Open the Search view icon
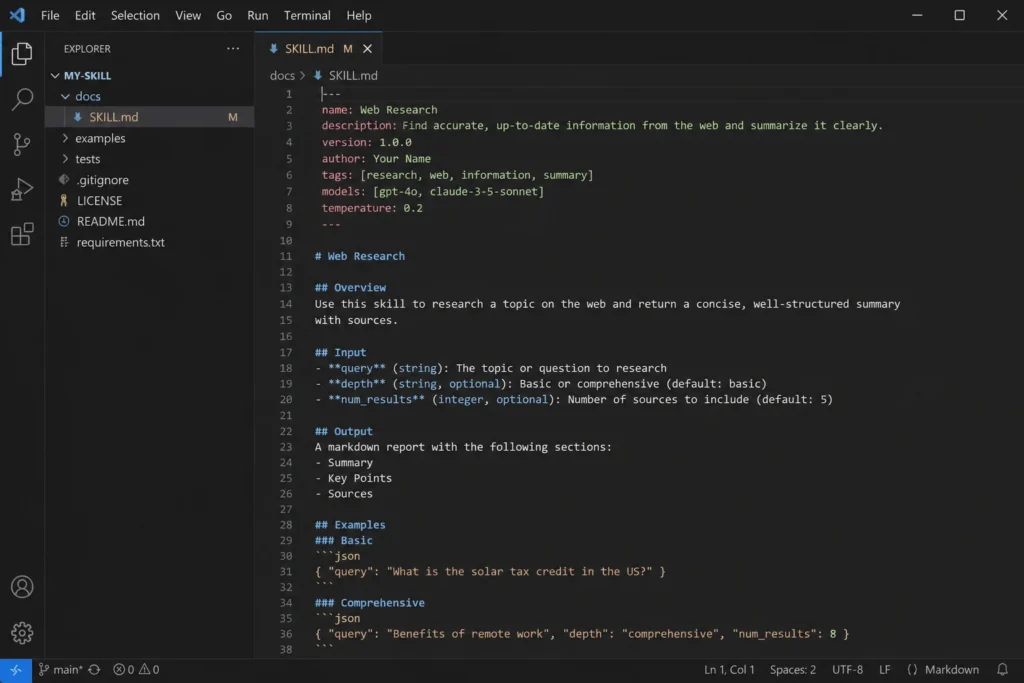This screenshot has width=1024, height=683. pos(22,99)
